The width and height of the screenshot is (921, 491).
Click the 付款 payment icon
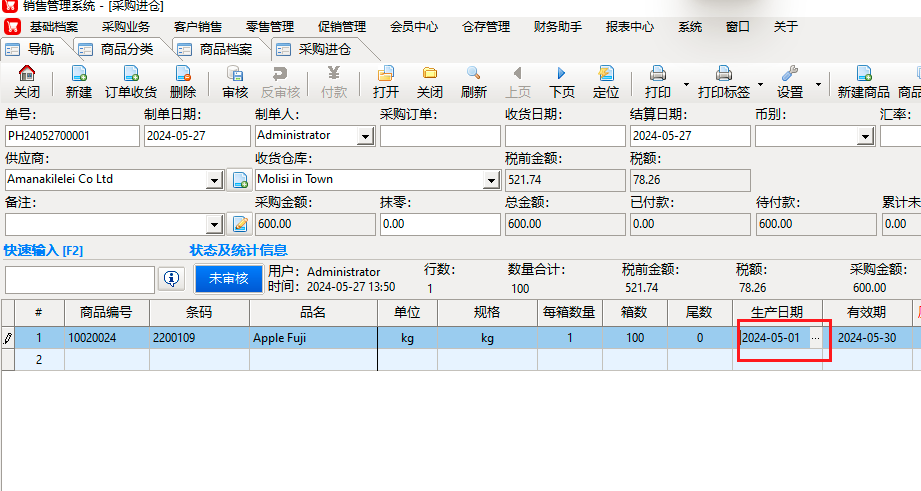click(x=334, y=82)
